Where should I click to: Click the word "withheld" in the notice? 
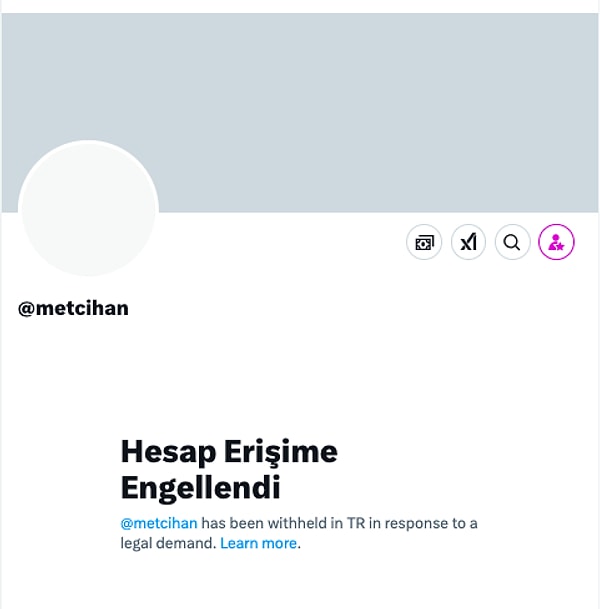297,523
